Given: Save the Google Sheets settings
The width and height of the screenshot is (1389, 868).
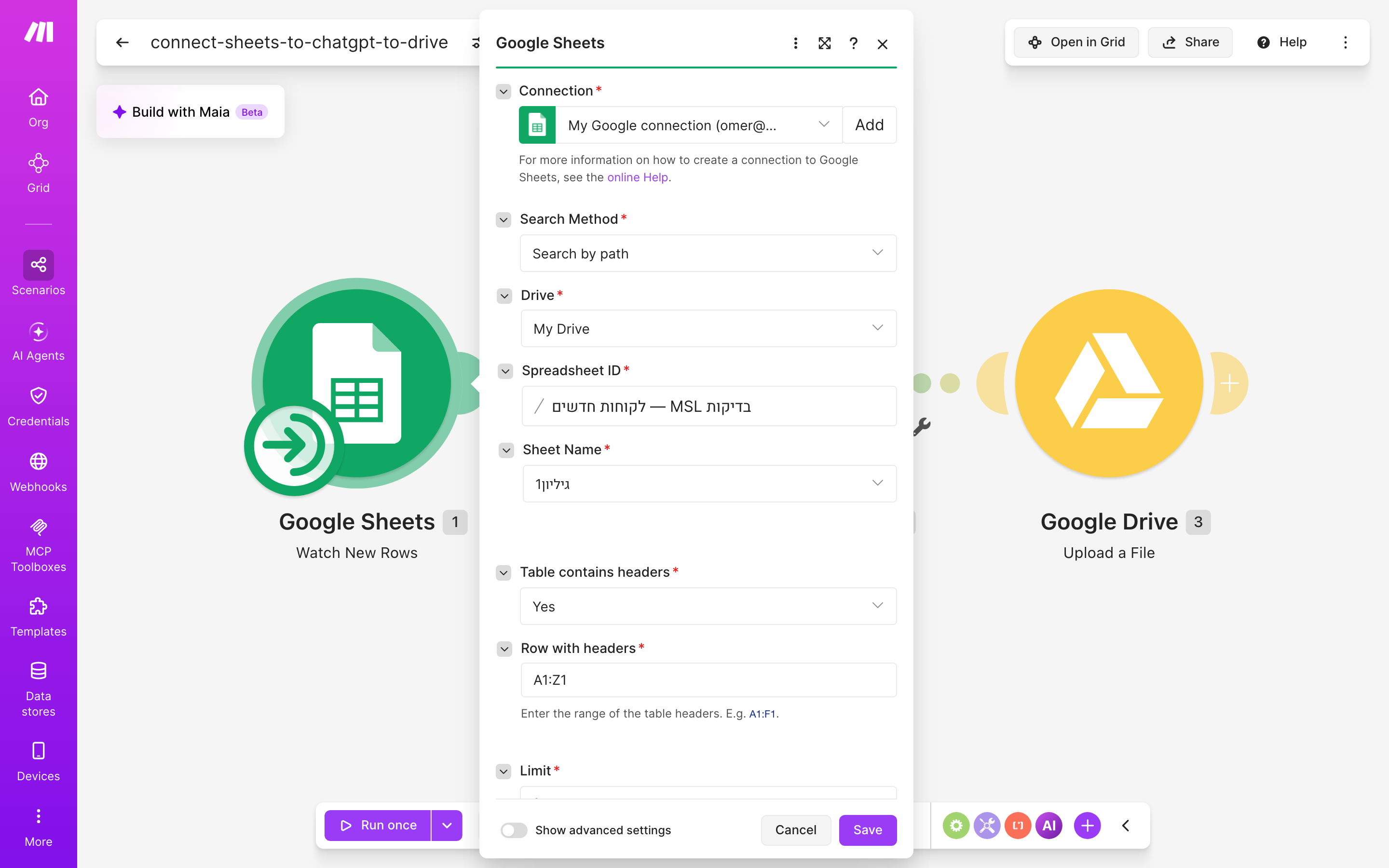Looking at the screenshot, I should [x=867, y=830].
